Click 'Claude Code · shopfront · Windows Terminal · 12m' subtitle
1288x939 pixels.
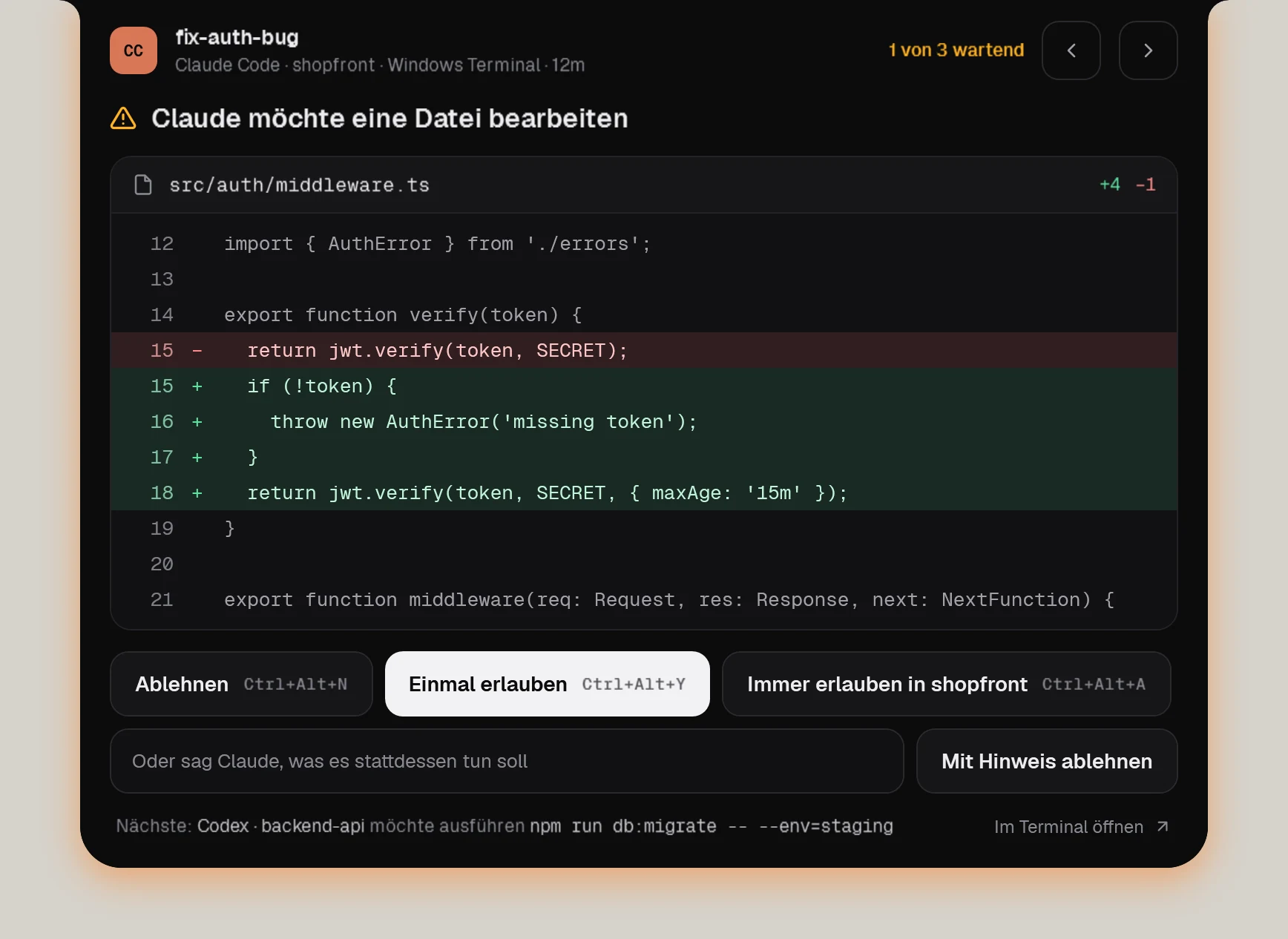click(x=380, y=65)
